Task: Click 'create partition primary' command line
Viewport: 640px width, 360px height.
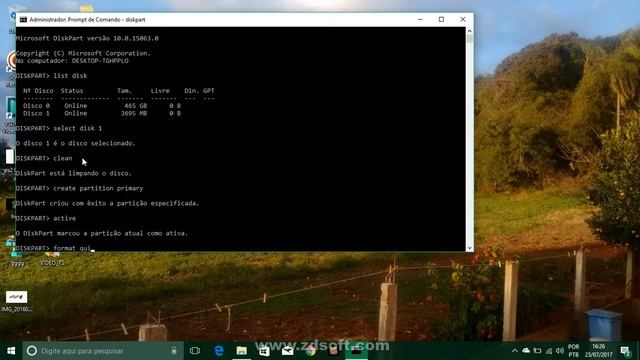Action: (80, 188)
